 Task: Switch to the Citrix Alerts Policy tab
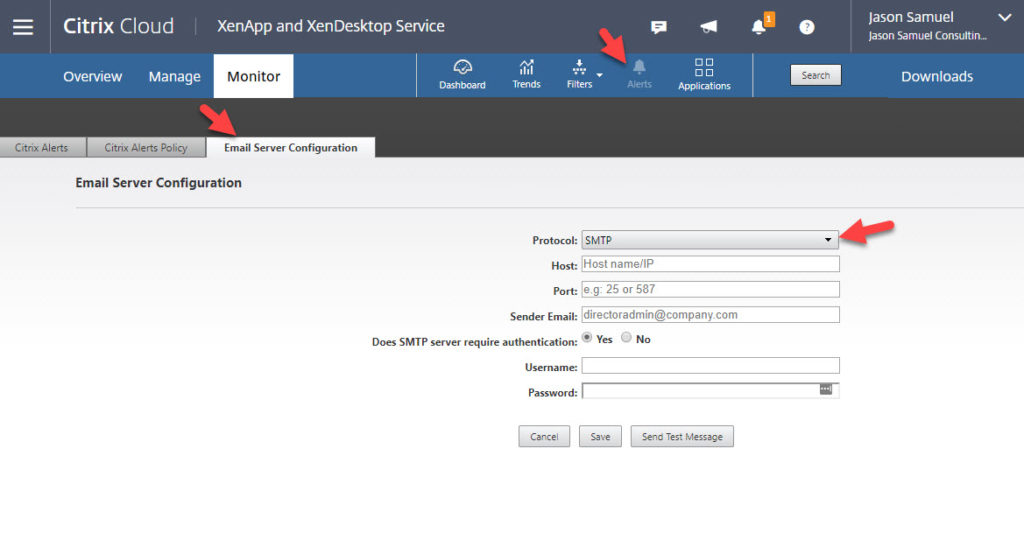(146, 148)
